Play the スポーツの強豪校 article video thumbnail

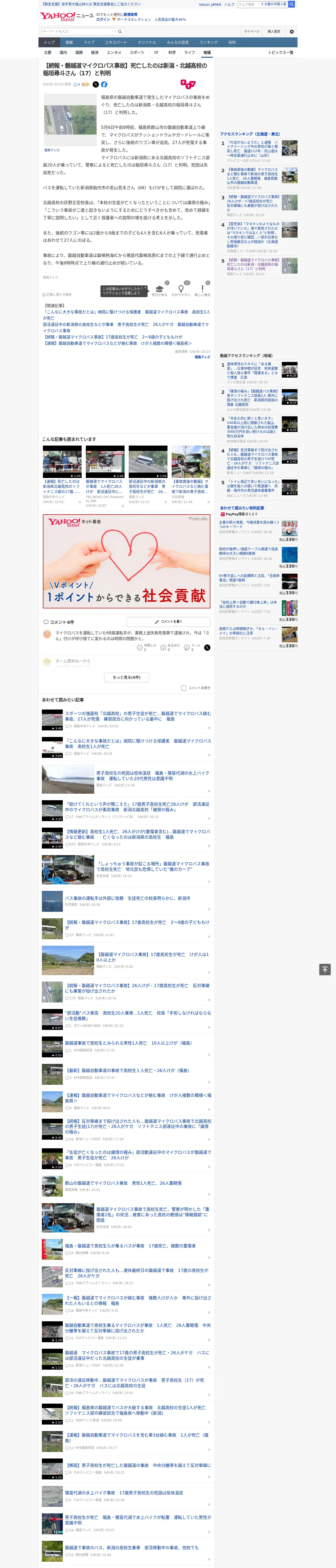coord(52,719)
